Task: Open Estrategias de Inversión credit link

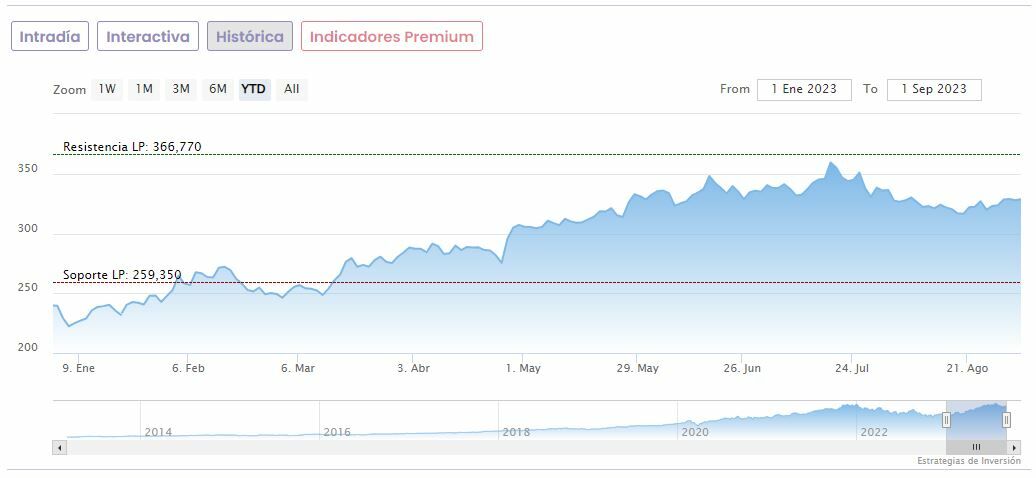Action: (967, 461)
